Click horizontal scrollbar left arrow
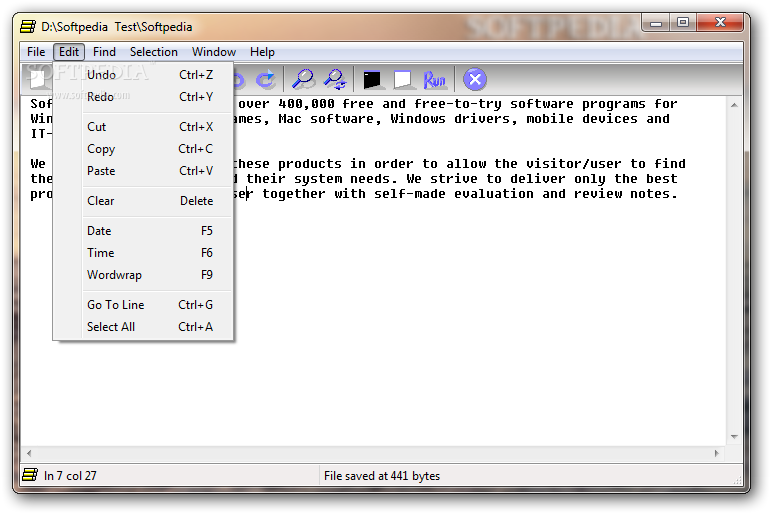This screenshot has height=514, width=771. (29, 453)
